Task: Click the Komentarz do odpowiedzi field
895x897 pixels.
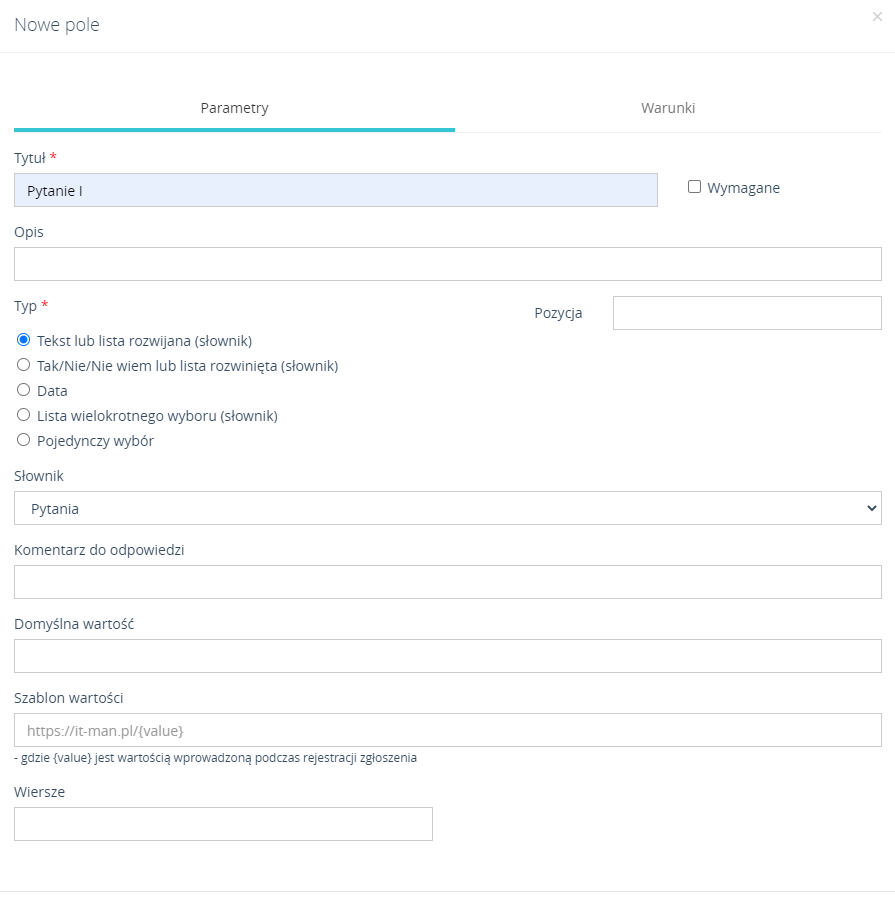Action: point(447,582)
